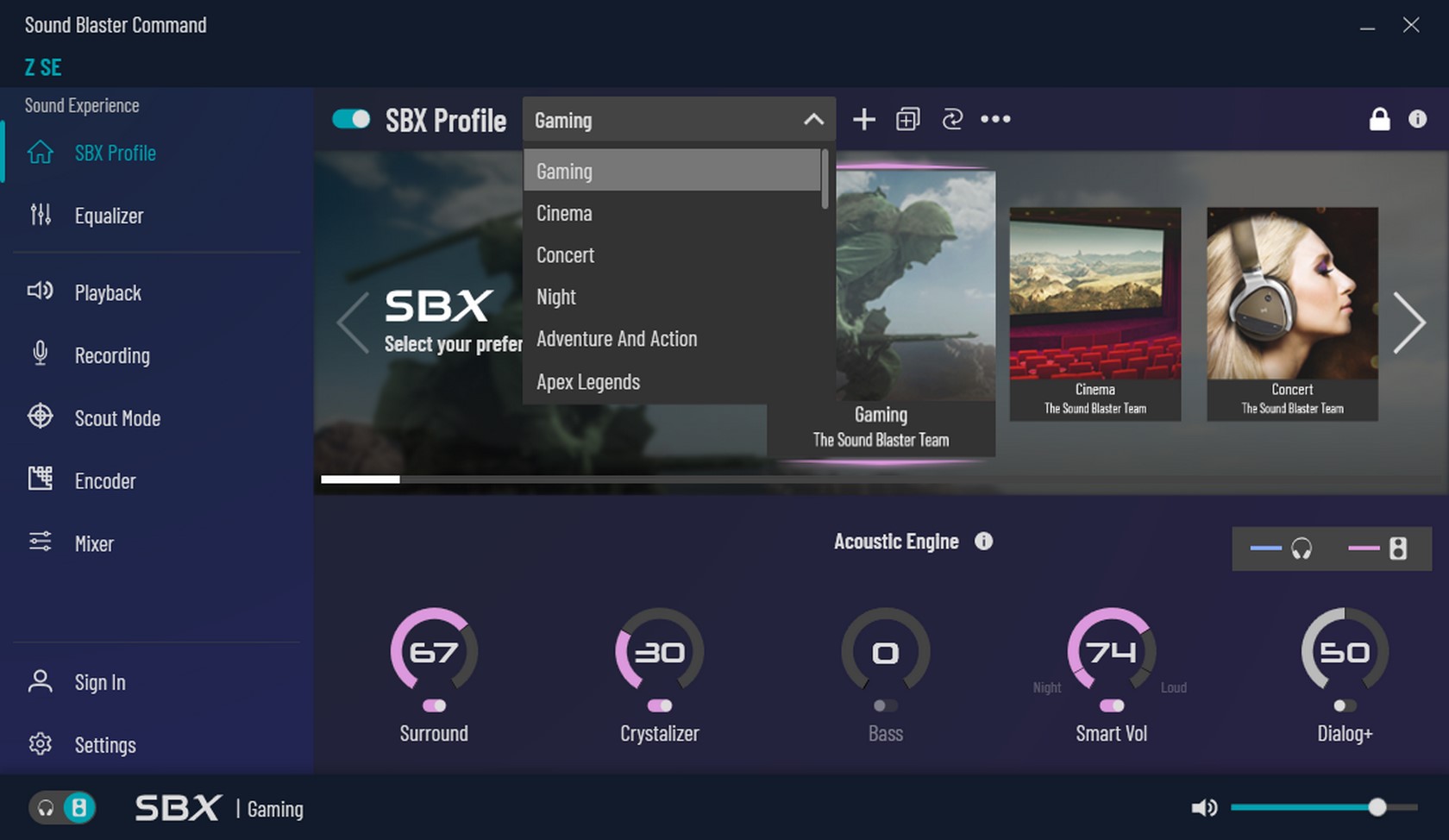The image size is (1449, 840).
Task: Collapse the SBX profile dropdown with chevron
Action: click(x=813, y=120)
